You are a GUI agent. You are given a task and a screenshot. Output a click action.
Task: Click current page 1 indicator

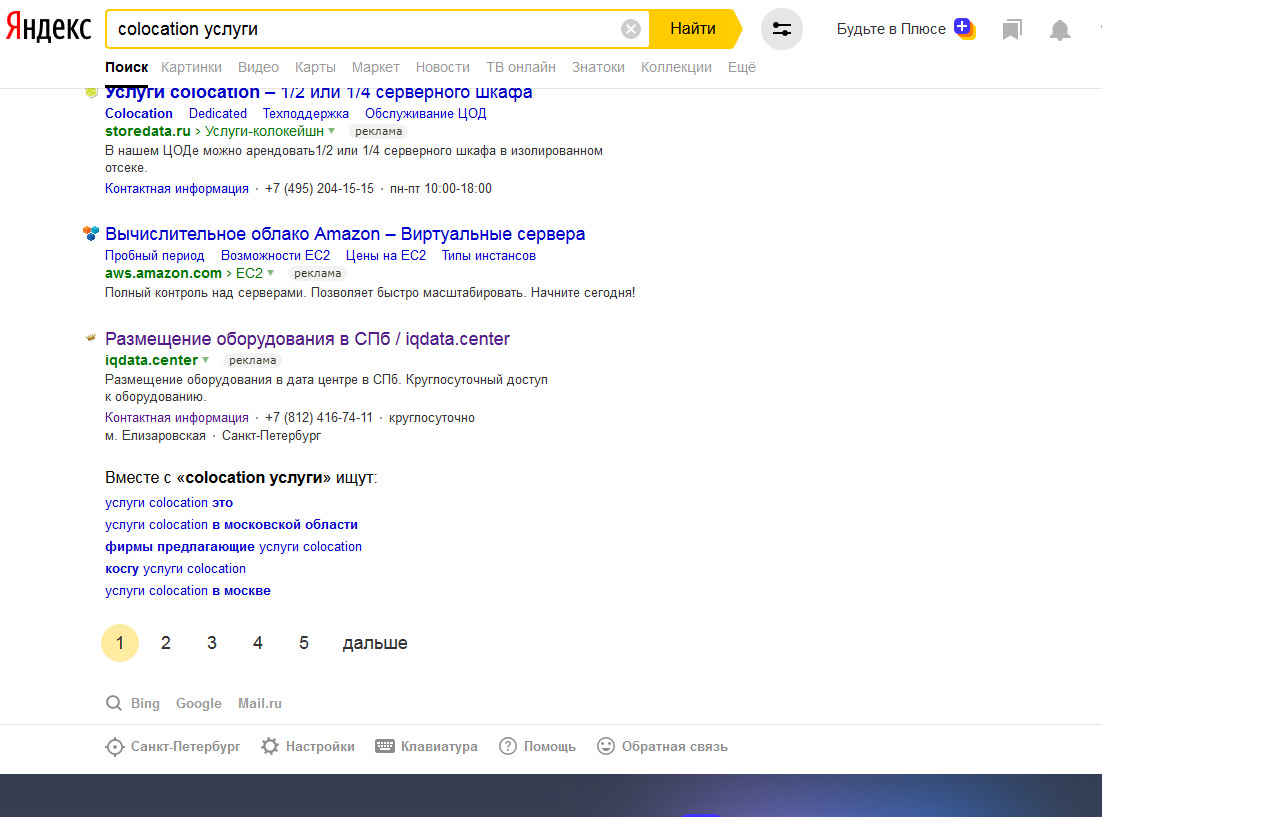pos(120,643)
